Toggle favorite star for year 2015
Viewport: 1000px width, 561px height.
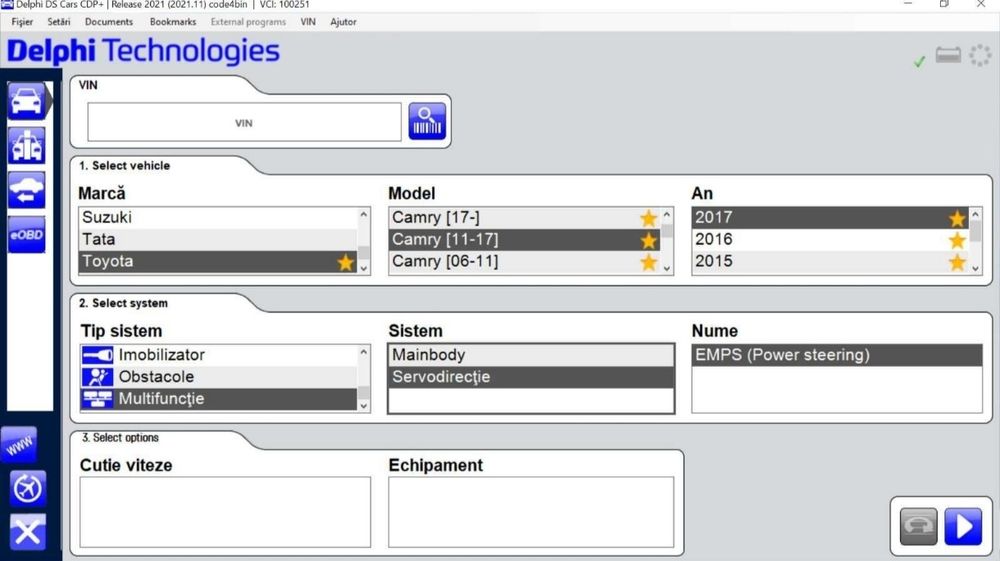click(957, 262)
